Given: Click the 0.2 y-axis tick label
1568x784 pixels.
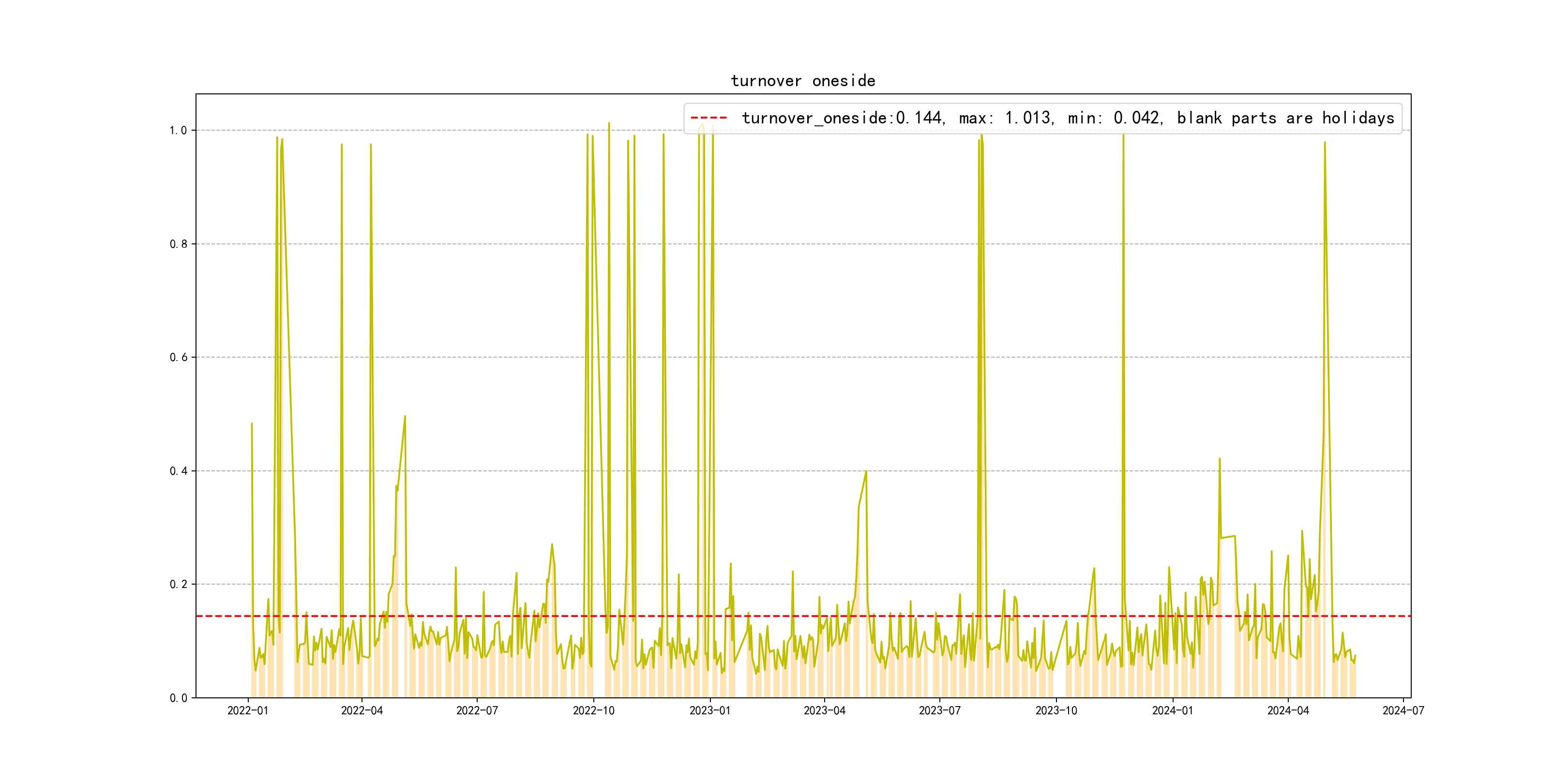Looking at the screenshot, I should tap(178, 584).
